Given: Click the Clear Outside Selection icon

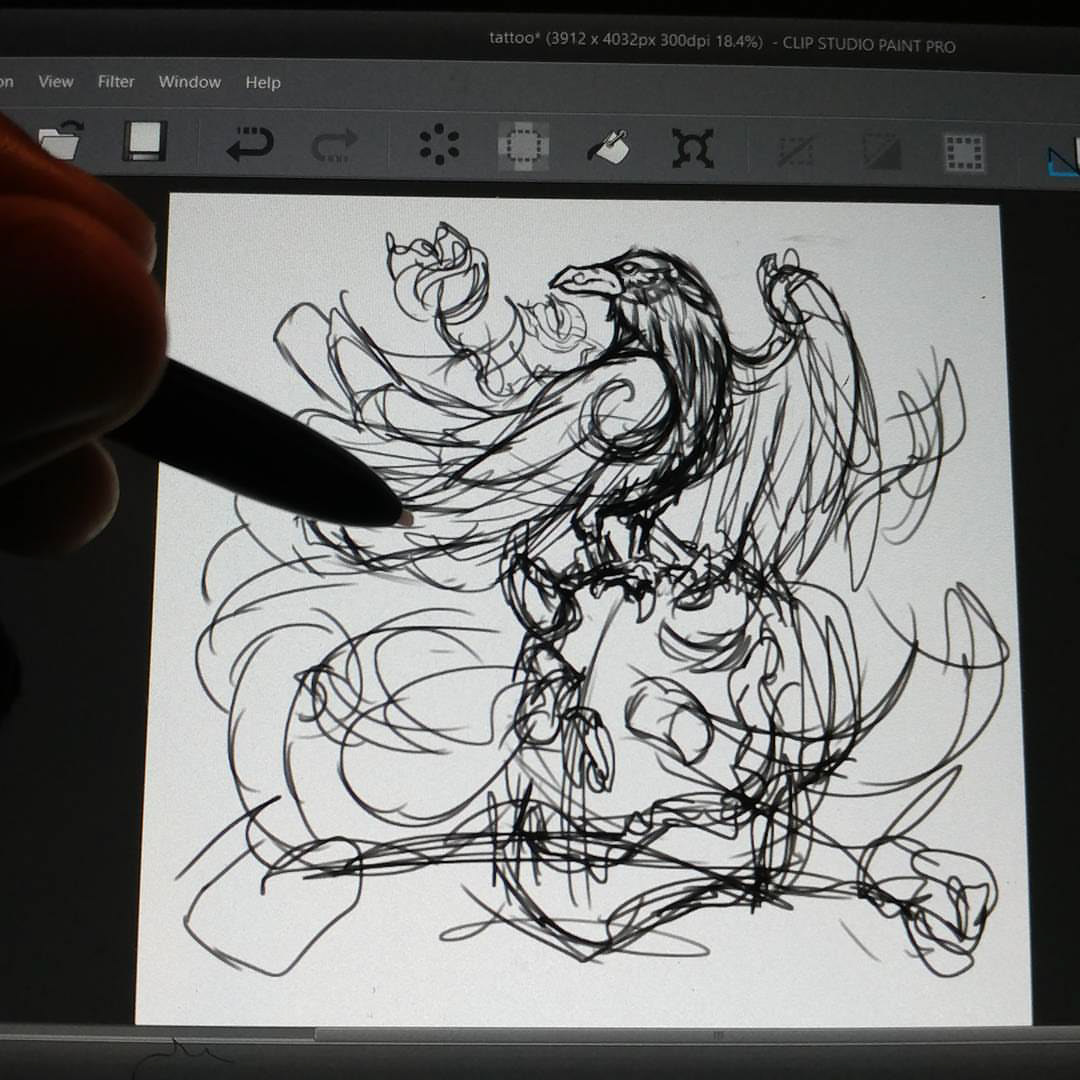Looking at the screenshot, I should (523, 146).
